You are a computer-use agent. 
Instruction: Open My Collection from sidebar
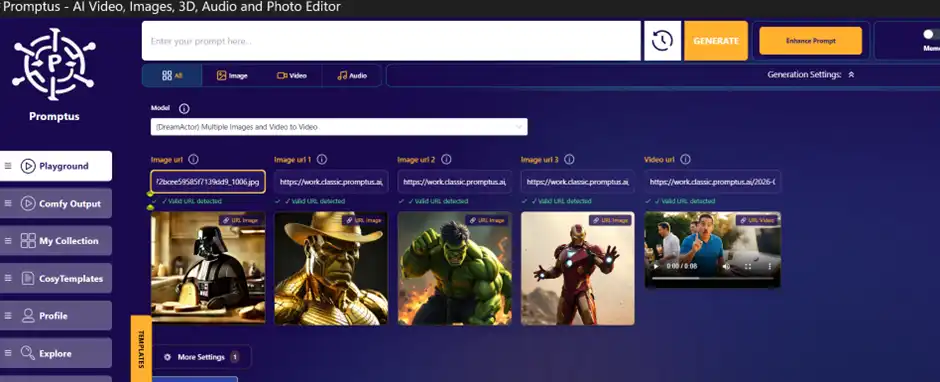56,241
